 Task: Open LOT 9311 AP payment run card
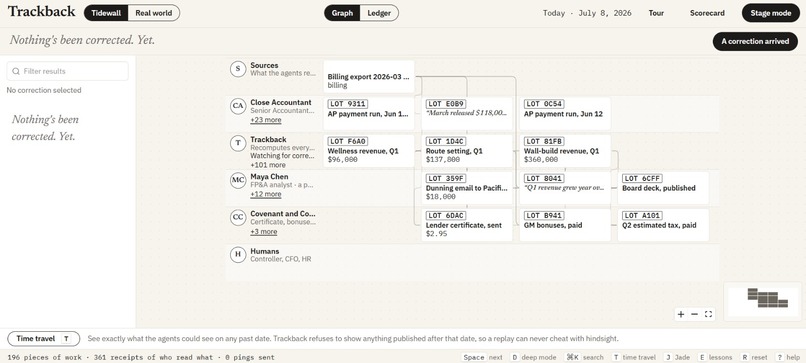coord(369,114)
